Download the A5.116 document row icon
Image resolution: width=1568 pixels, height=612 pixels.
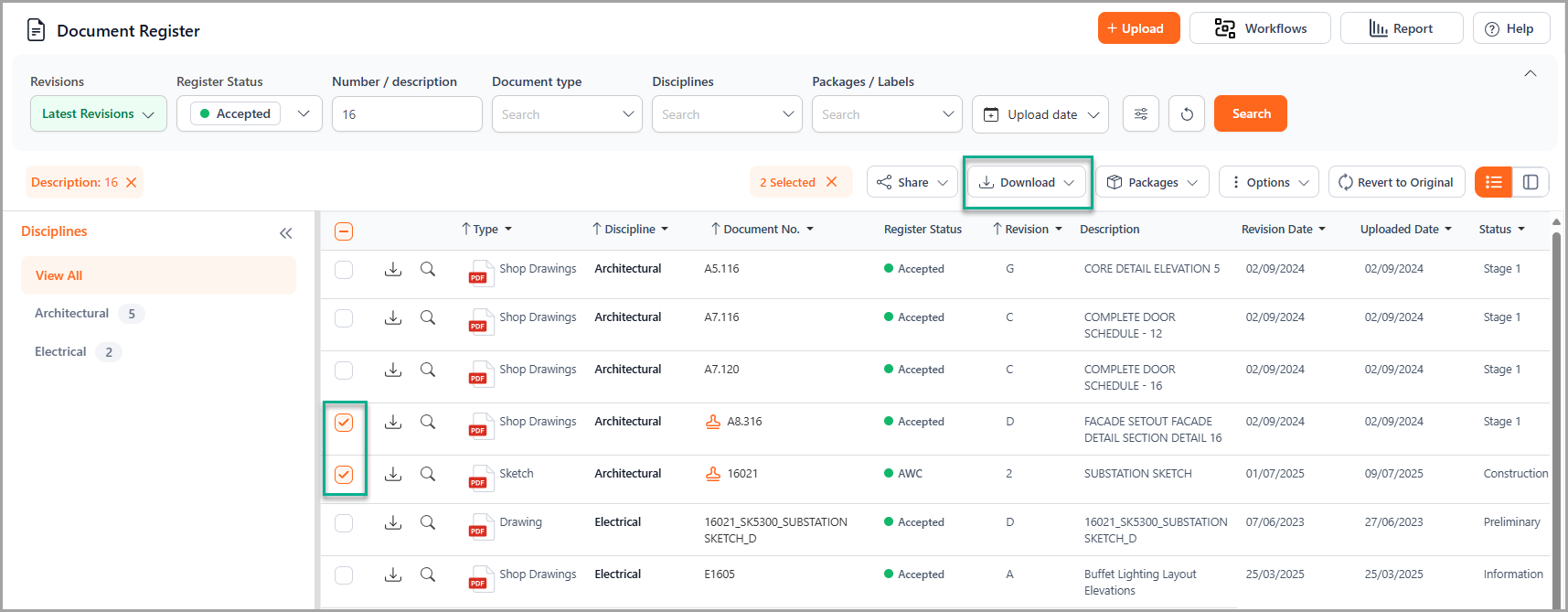(393, 269)
